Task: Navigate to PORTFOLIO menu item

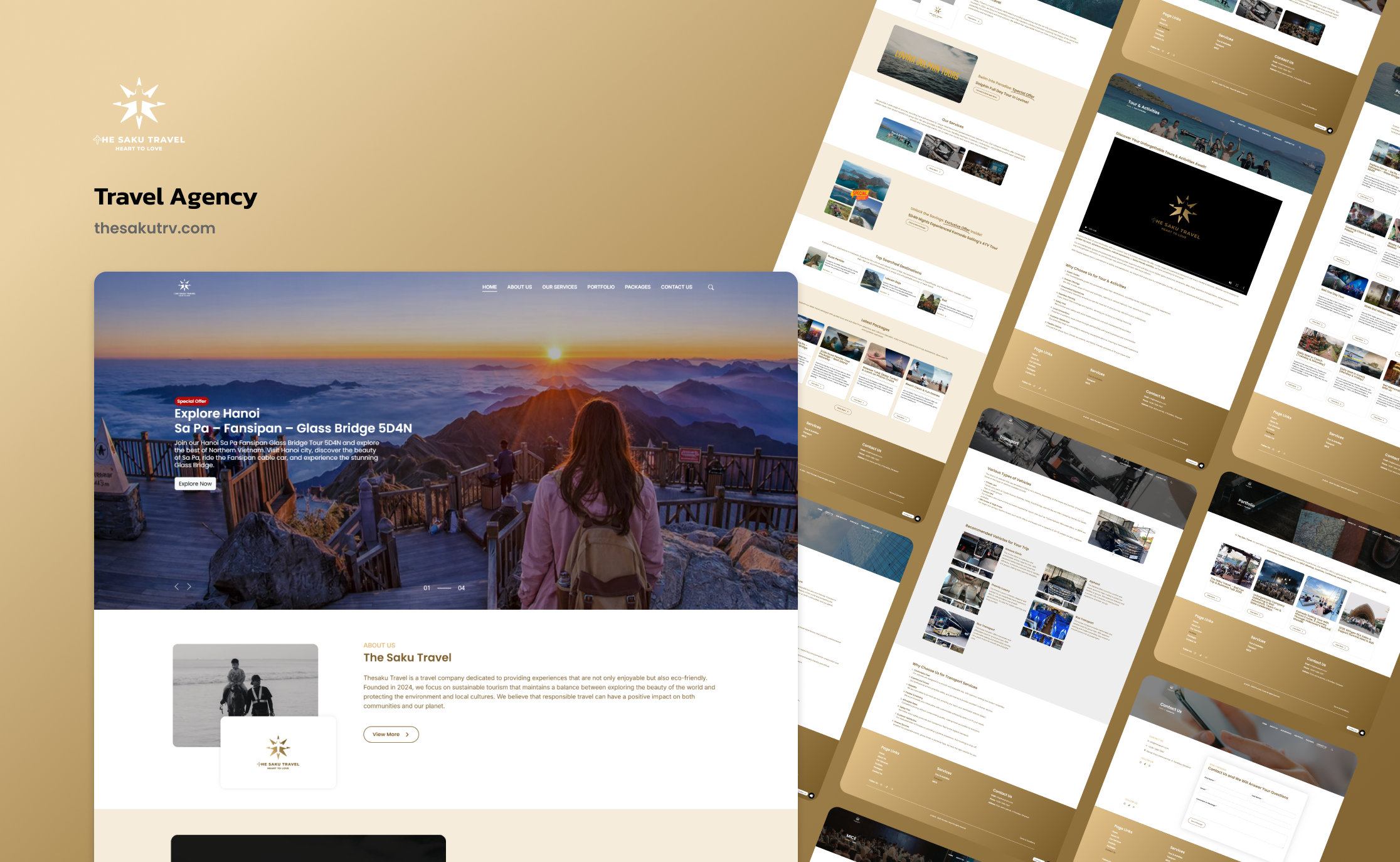Action: pos(601,287)
